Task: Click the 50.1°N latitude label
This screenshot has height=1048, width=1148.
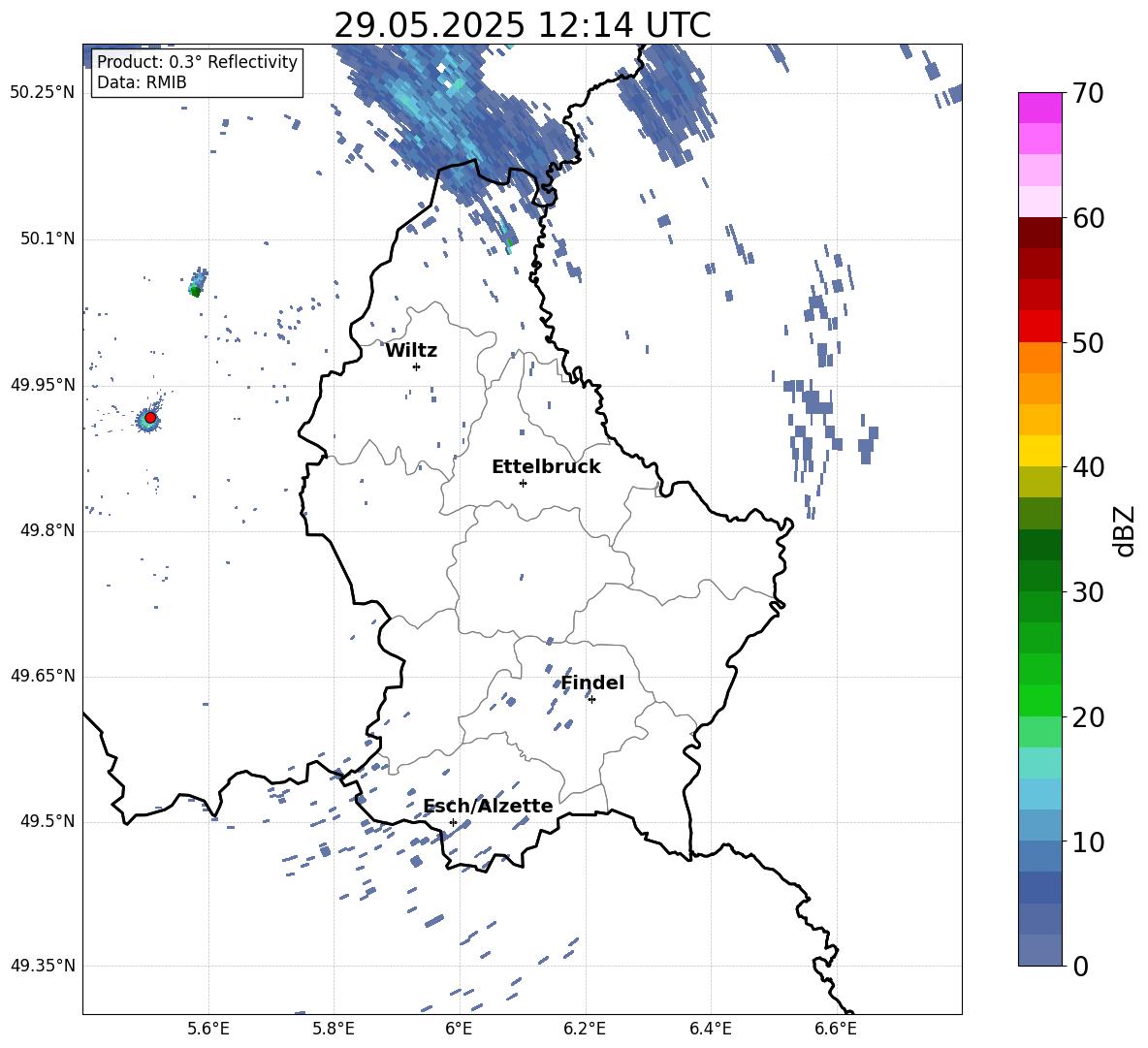Action: (x=48, y=238)
